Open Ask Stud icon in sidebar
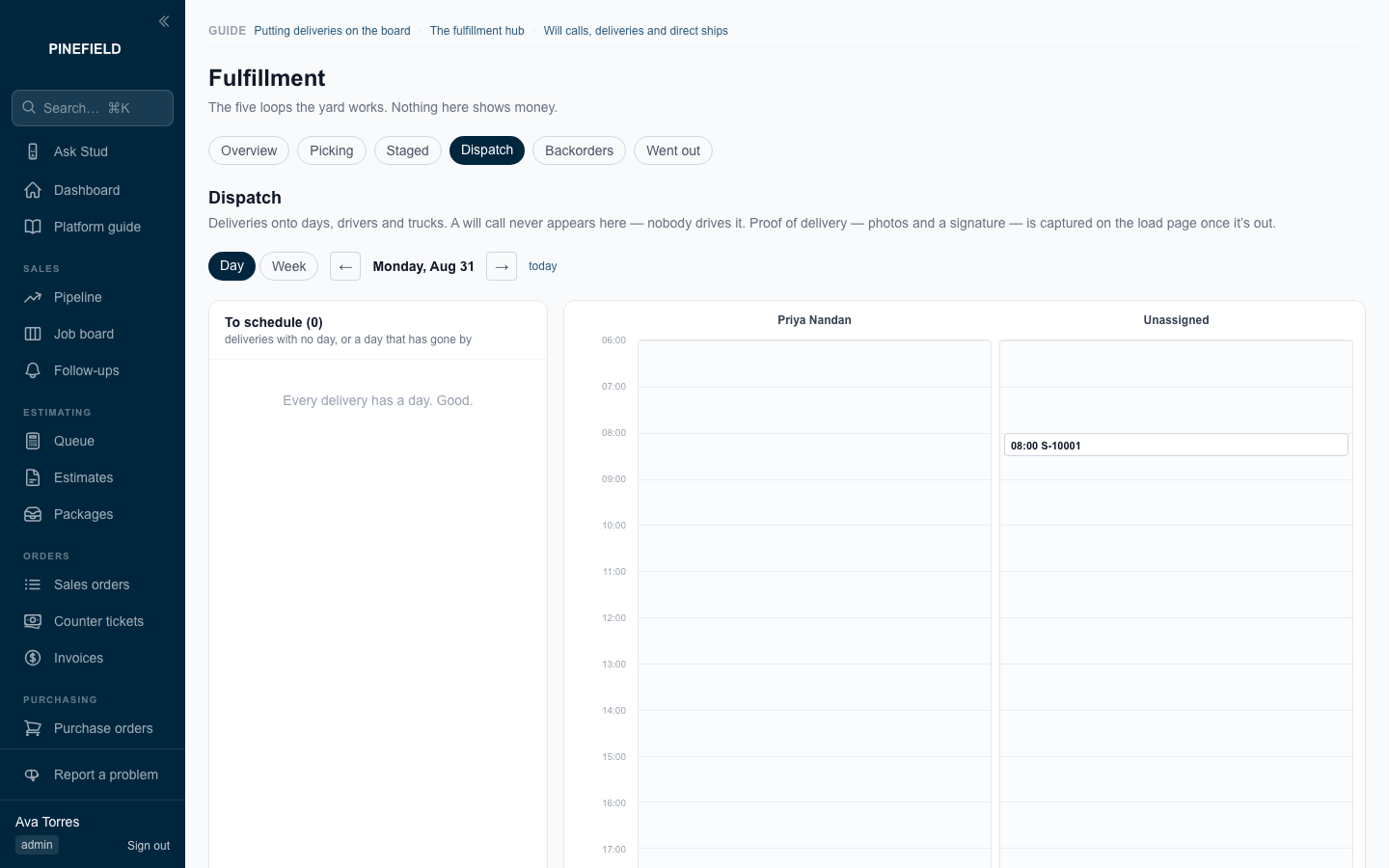 [33, 151]
